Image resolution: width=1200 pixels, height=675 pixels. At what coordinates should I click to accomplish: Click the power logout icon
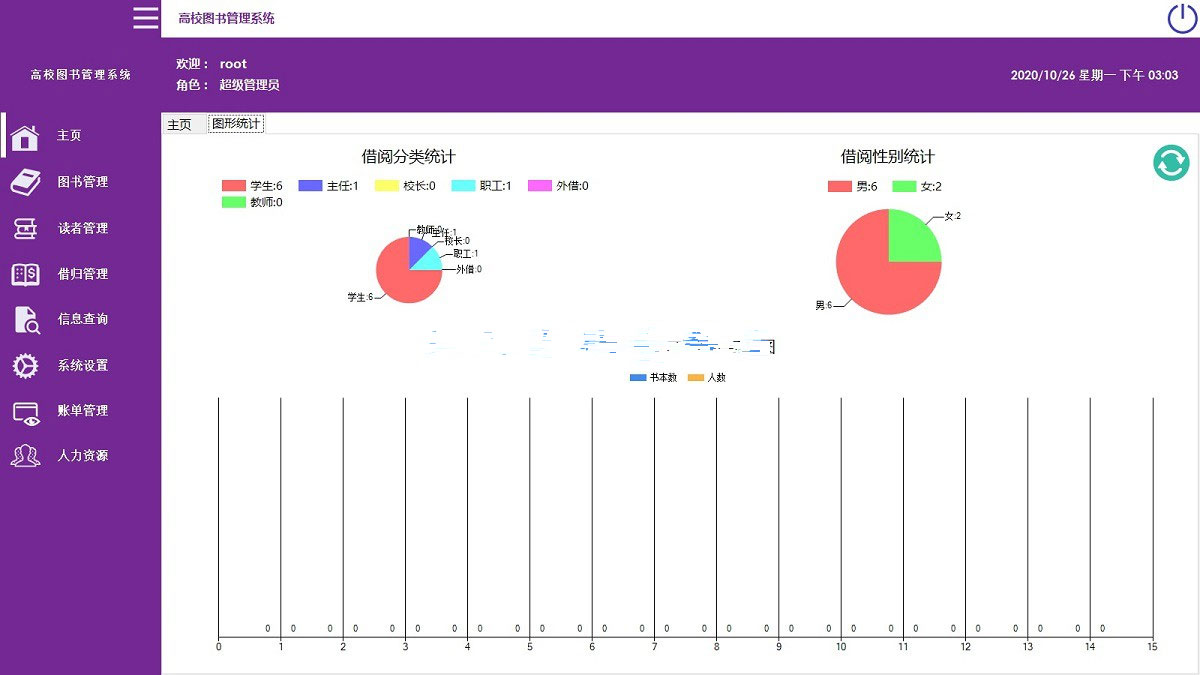pyautogui.click(x=1182, y=18)
